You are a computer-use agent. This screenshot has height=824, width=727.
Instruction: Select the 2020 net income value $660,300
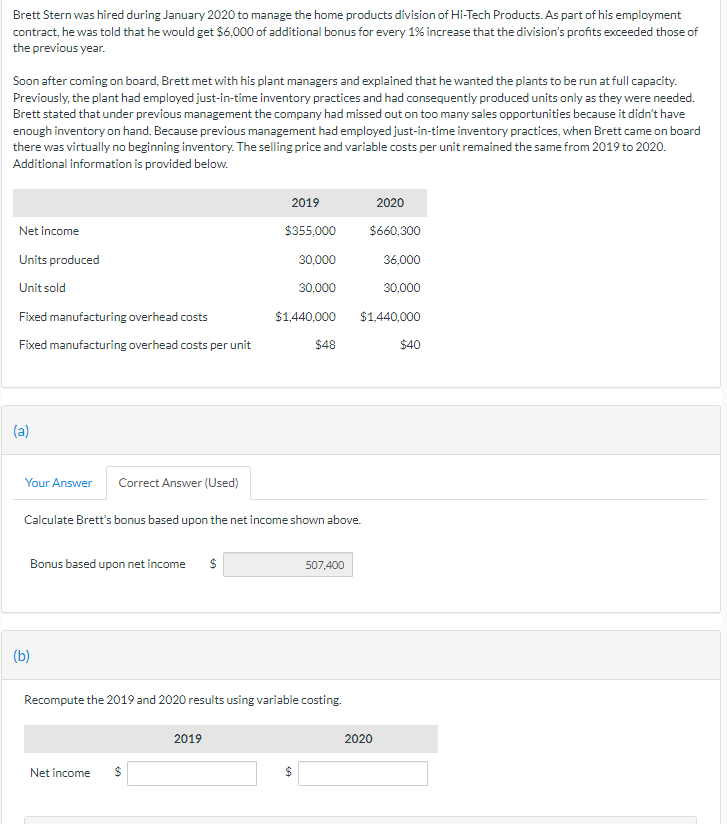click(x=395, y=231)
